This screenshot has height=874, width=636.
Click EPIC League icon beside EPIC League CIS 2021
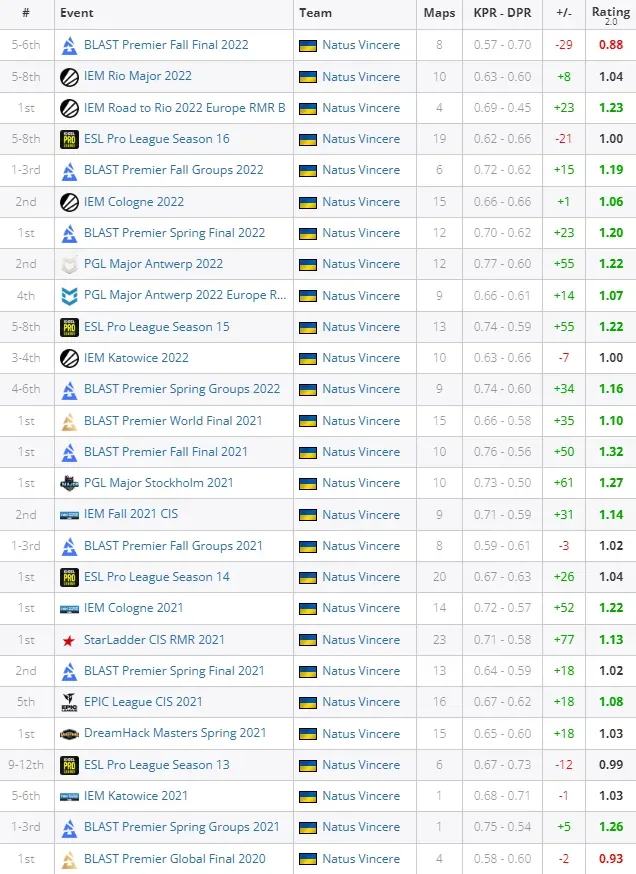pyautogui.click(x=69, y=702)
